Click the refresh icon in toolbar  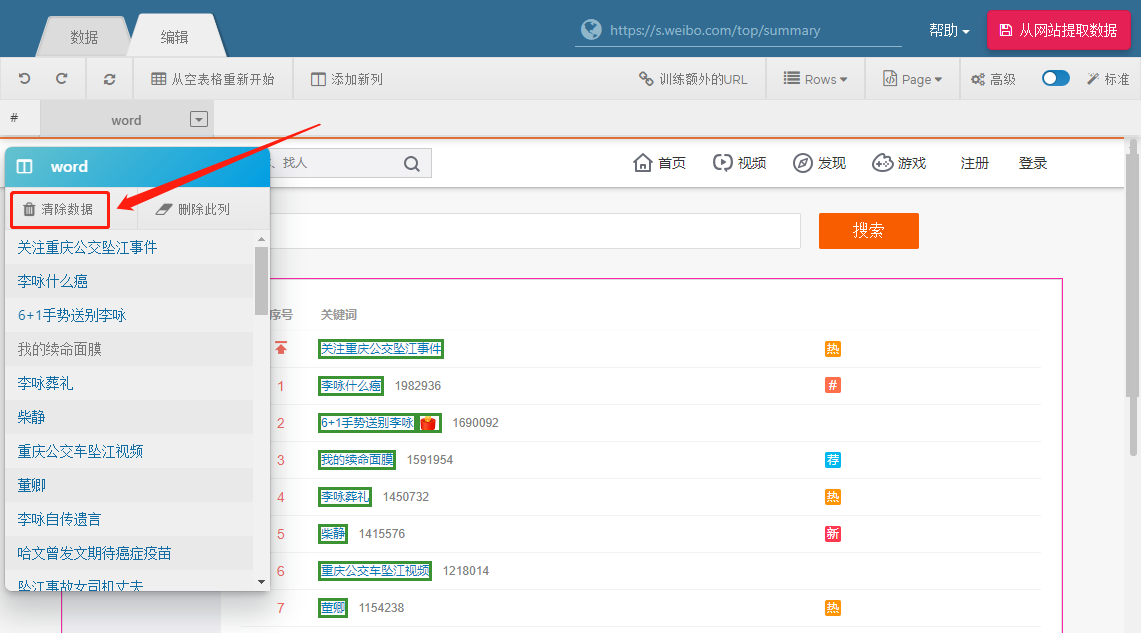click(109, 79)
